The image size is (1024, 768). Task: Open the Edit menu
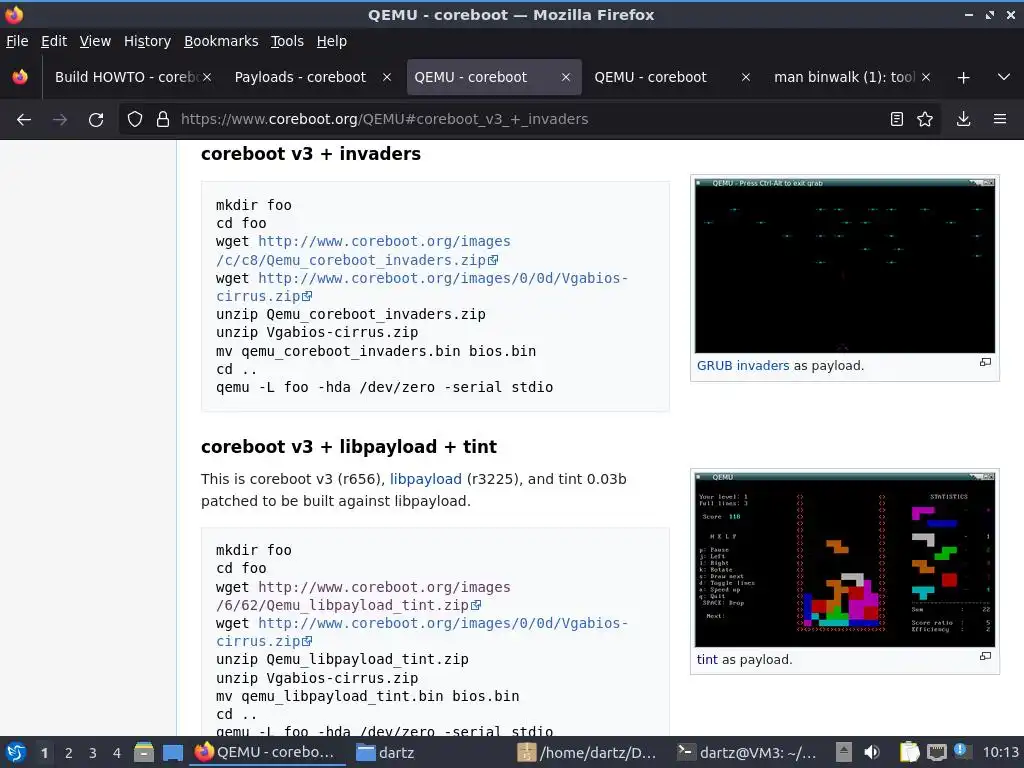[54, 41]
